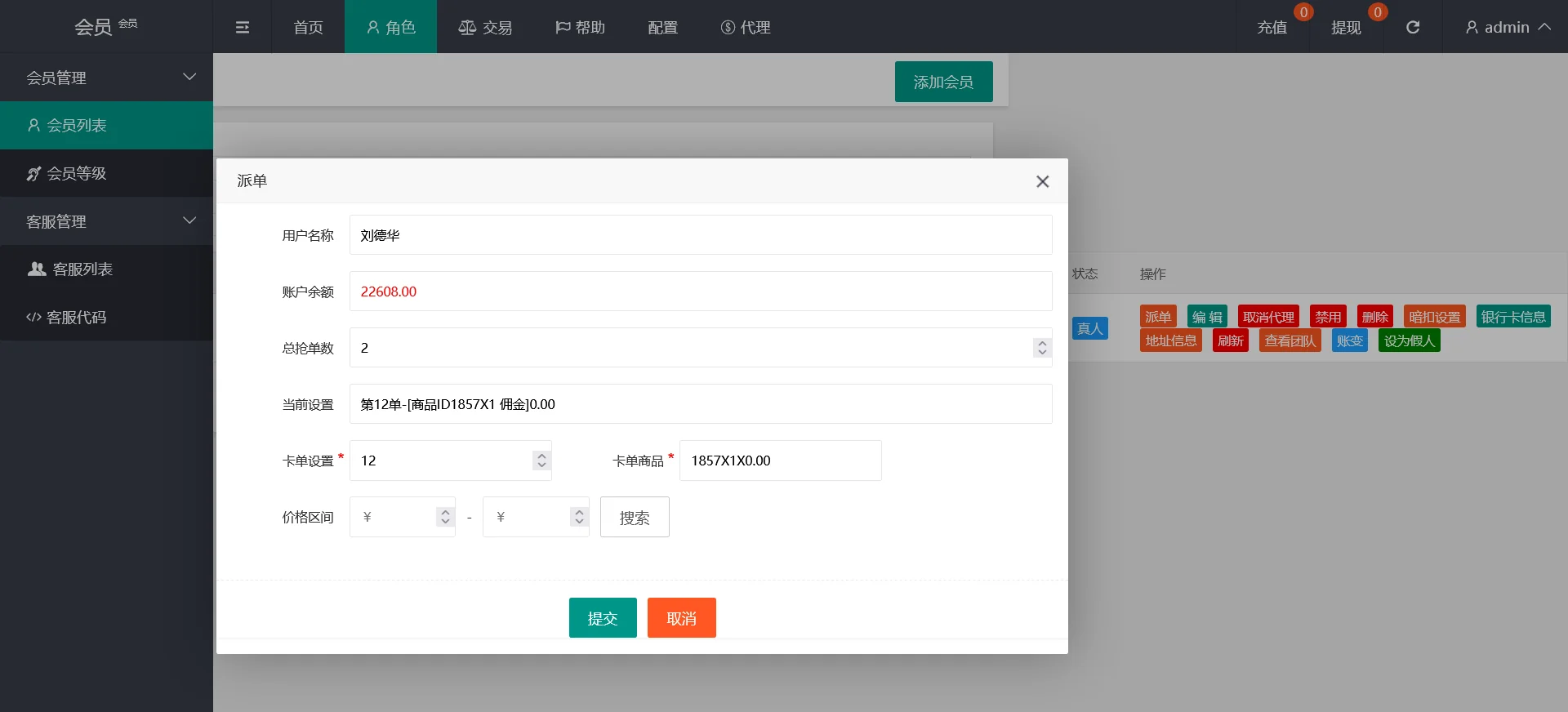Click the 搜索 button for price range

[x=635, y=518]
